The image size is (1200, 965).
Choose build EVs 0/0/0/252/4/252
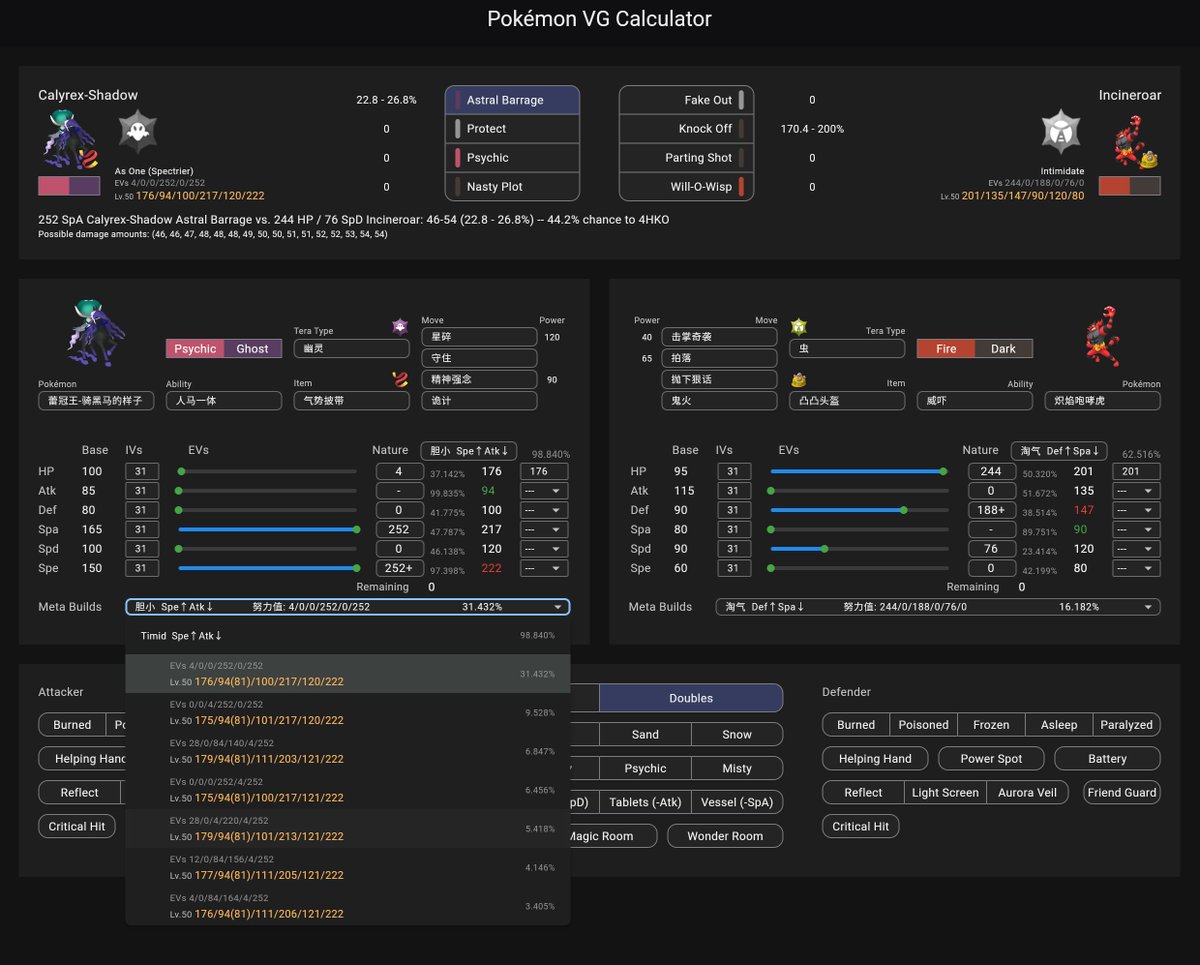(348, 790)
